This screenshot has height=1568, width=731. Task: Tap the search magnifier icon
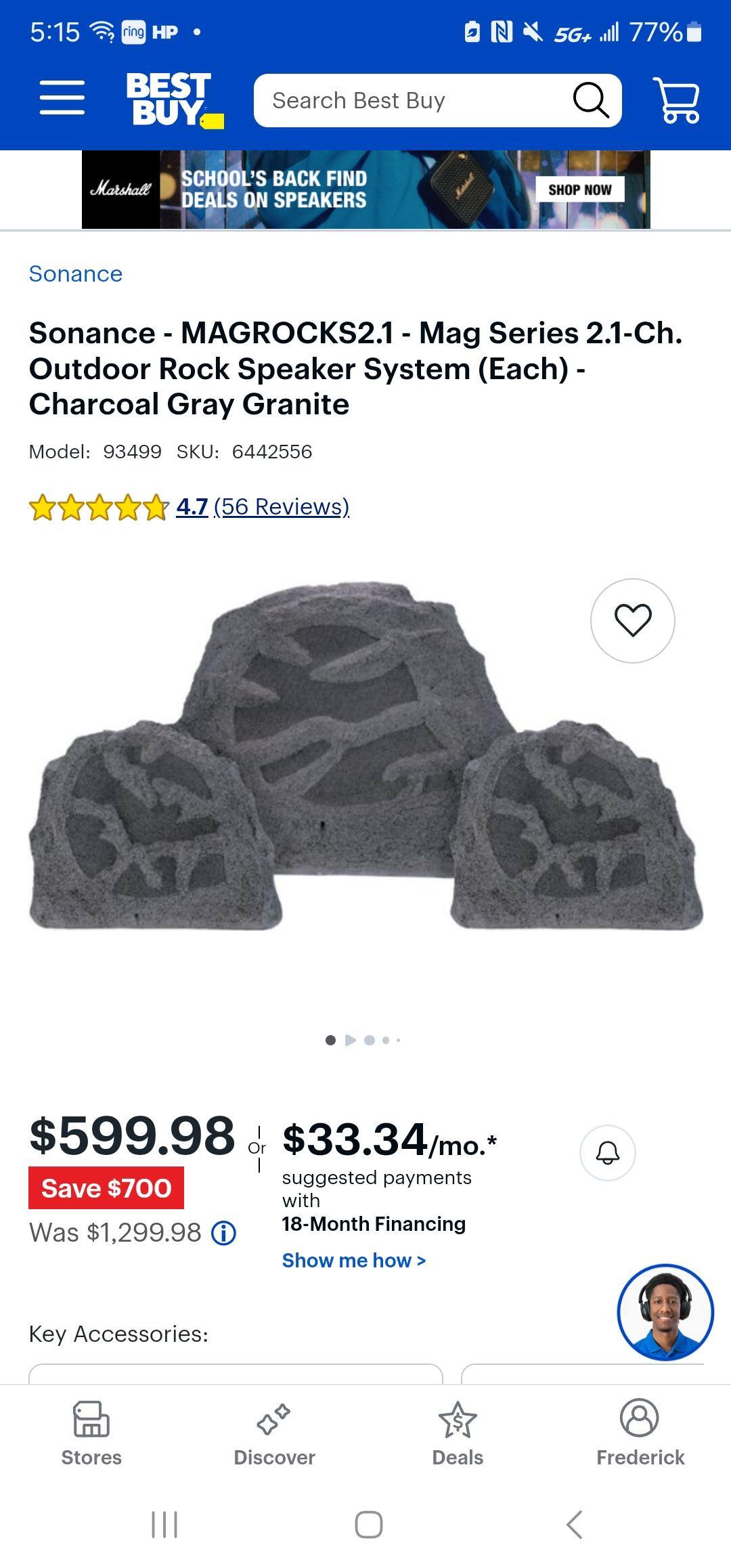591,101
